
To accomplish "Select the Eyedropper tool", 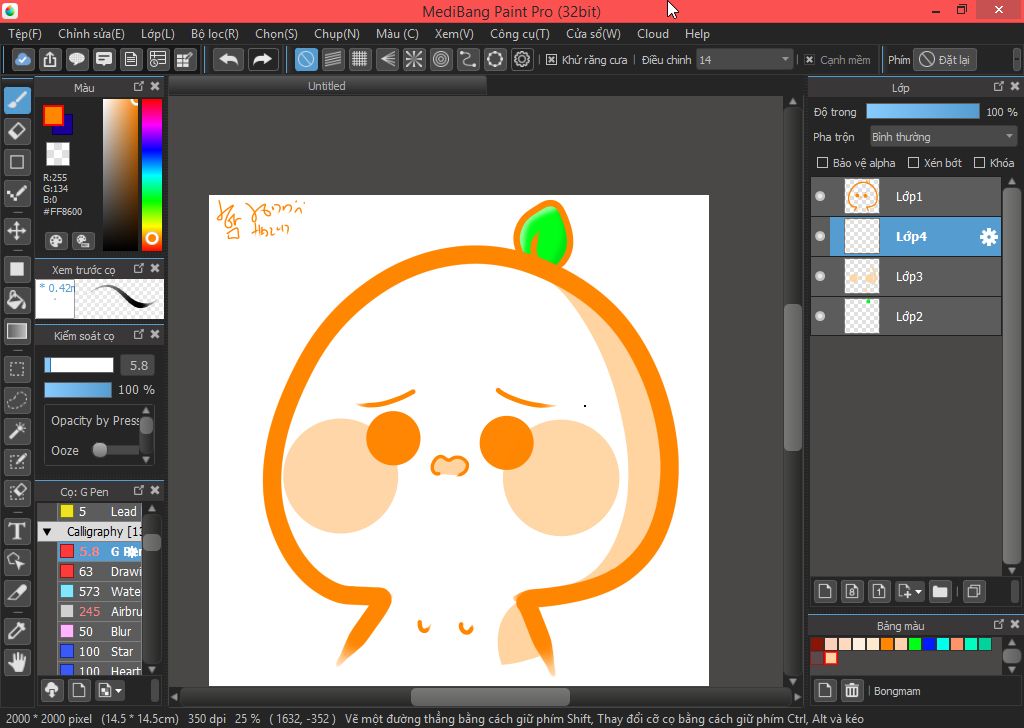I will tap(17, 630).
